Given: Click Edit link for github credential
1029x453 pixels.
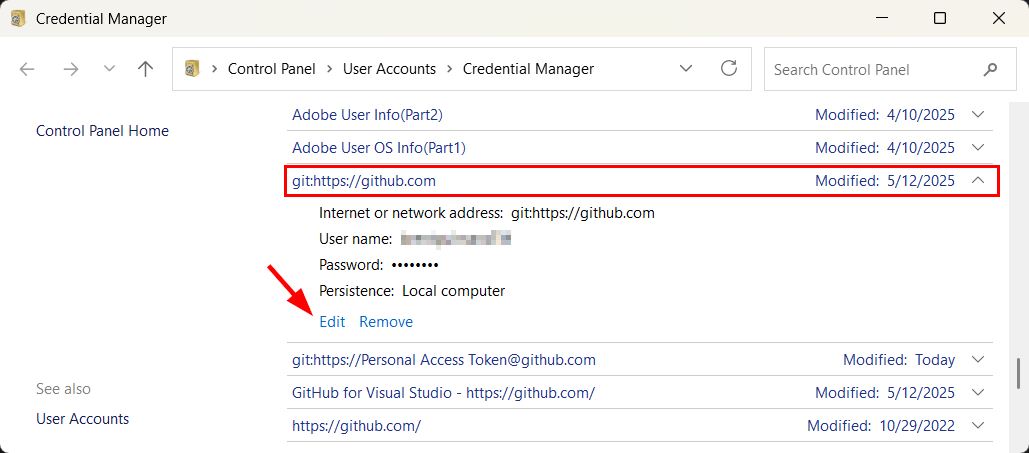Looking at the screenshot, I should pos(332,322).
